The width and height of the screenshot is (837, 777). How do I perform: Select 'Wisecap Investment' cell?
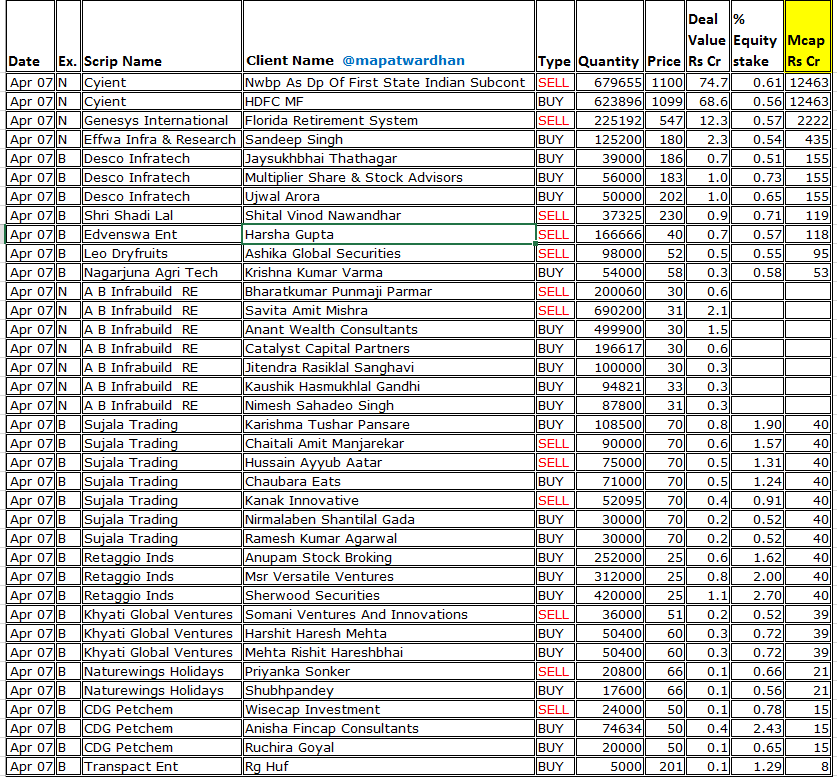[x=389, y=710]
